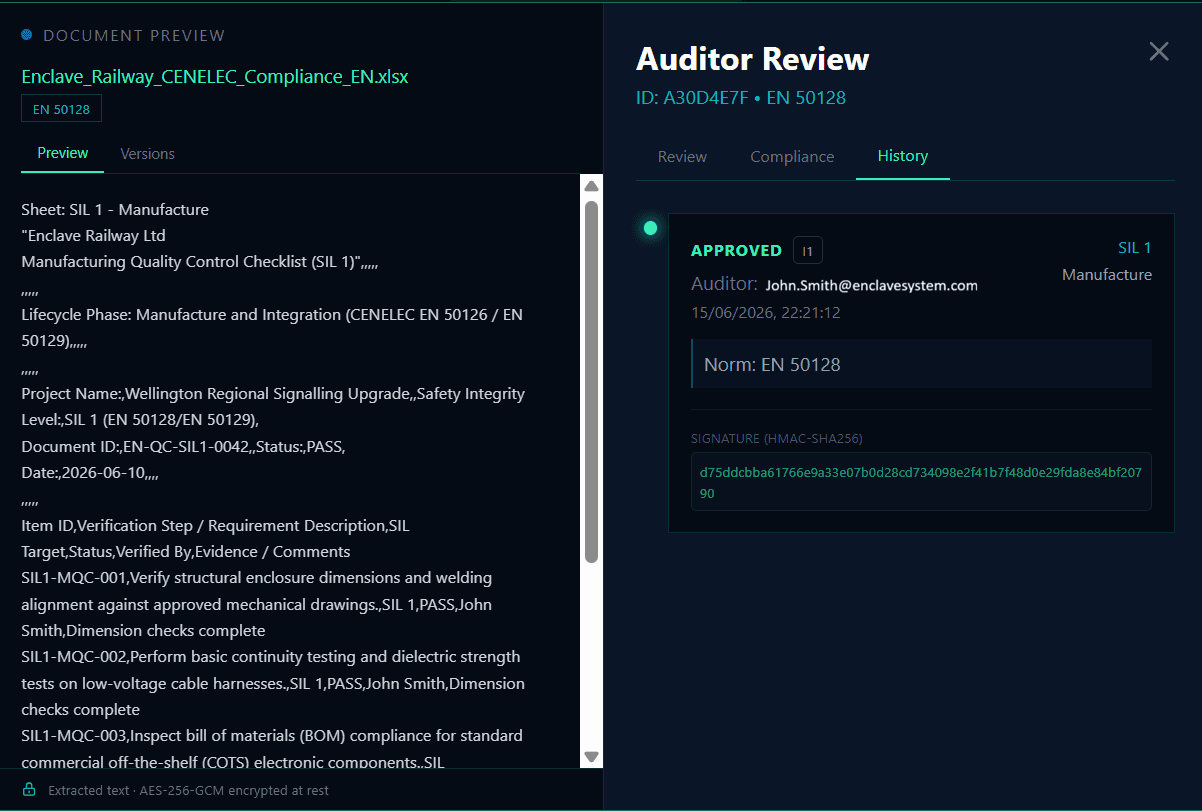Viewport: 1202px width, 811px height.
Task: Click the Document ID EN-QC-SIL1-0042 line
Action: coord(183,446)
